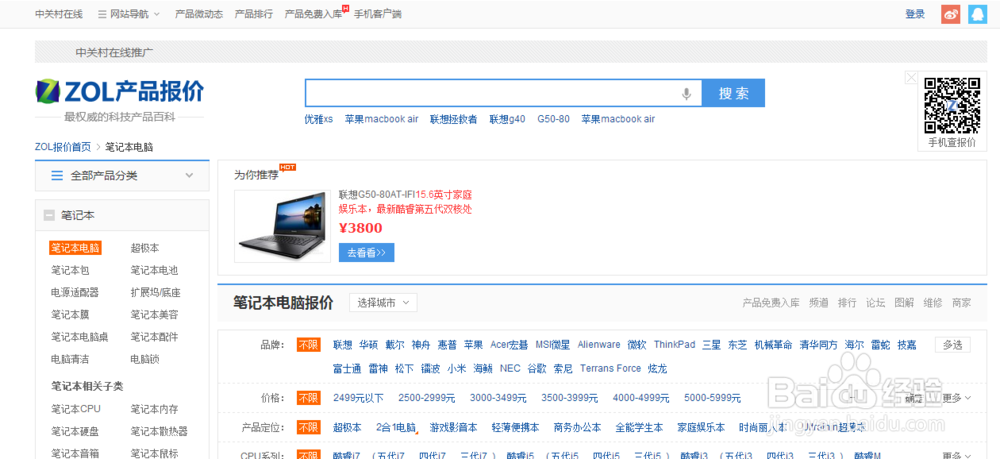1000x459 pixels.
Task: Click the hamburger icon beside 全部产品分类
Action: point(57,175)
